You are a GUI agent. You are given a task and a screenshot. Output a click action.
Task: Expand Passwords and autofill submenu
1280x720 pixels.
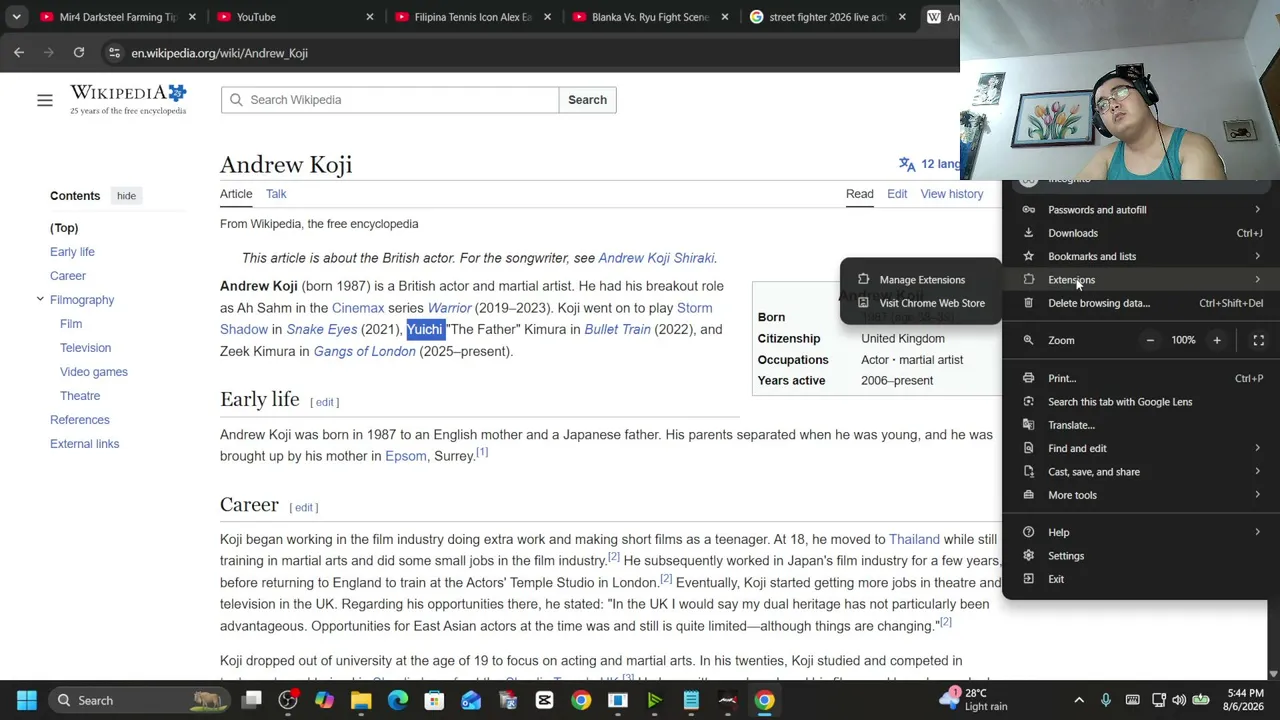[x=1140, y=210]
